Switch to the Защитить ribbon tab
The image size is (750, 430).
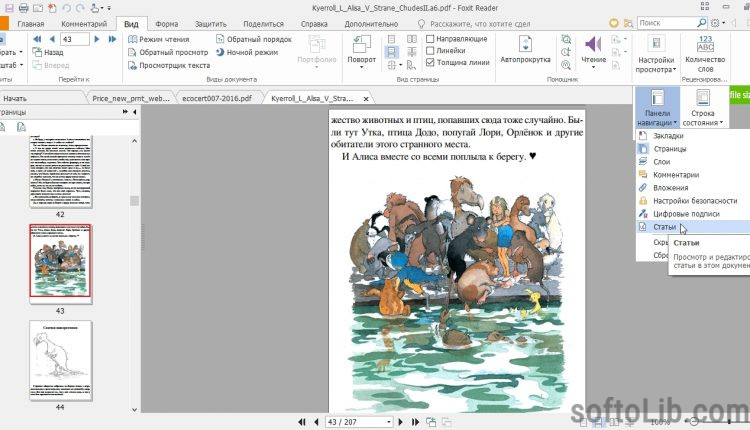click(210, 23)
